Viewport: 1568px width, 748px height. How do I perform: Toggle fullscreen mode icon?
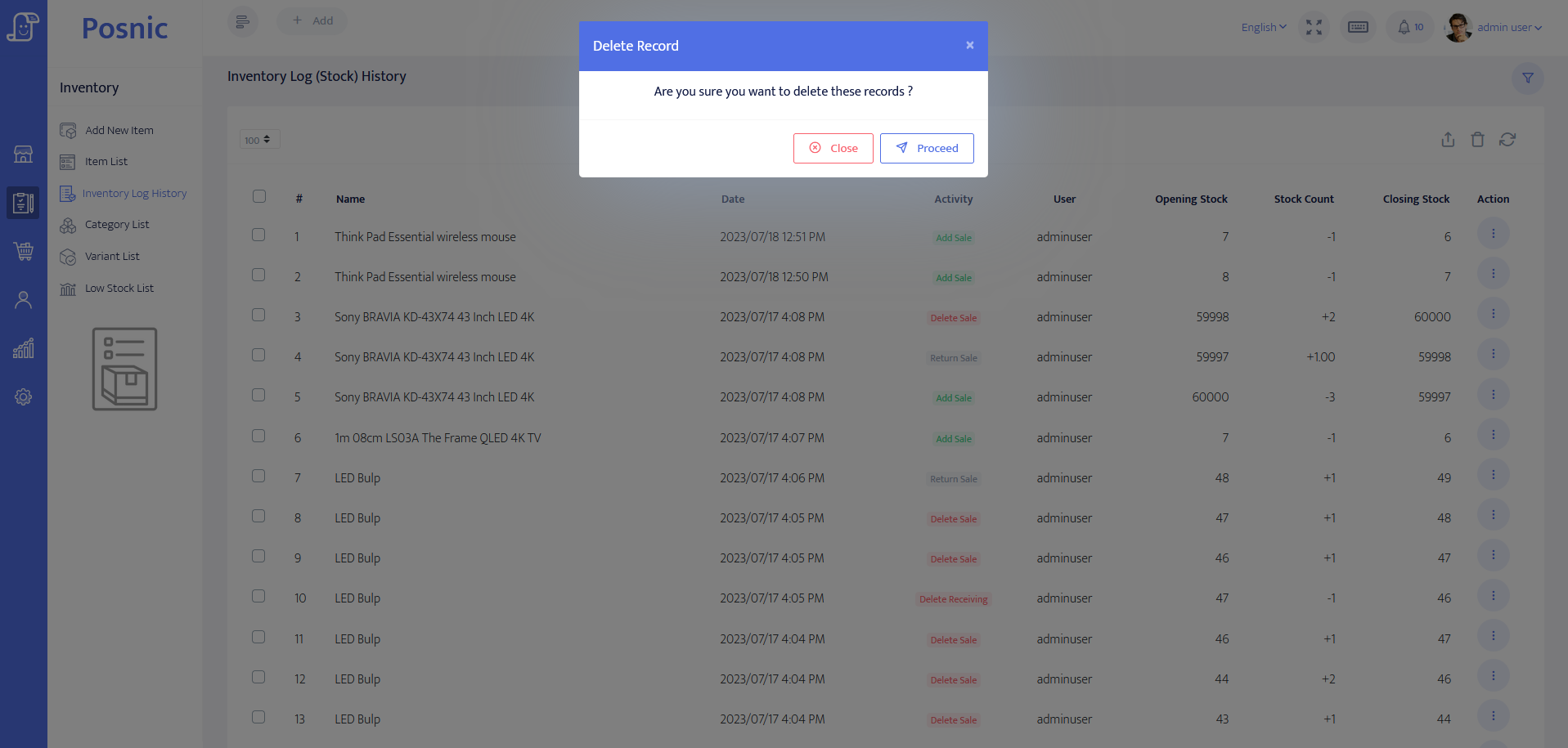pyautogui.click(x=1314, y=27)
